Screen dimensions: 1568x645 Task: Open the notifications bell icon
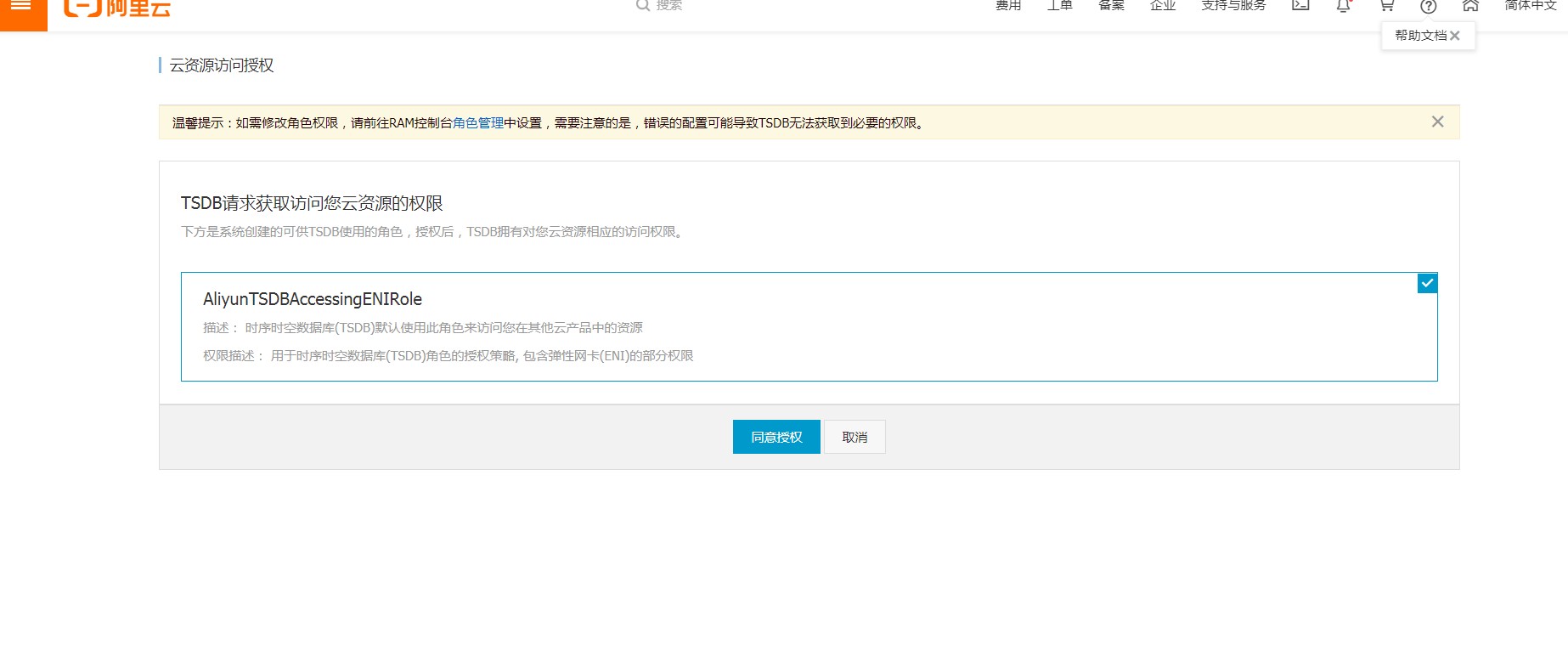coord(1344,6)
